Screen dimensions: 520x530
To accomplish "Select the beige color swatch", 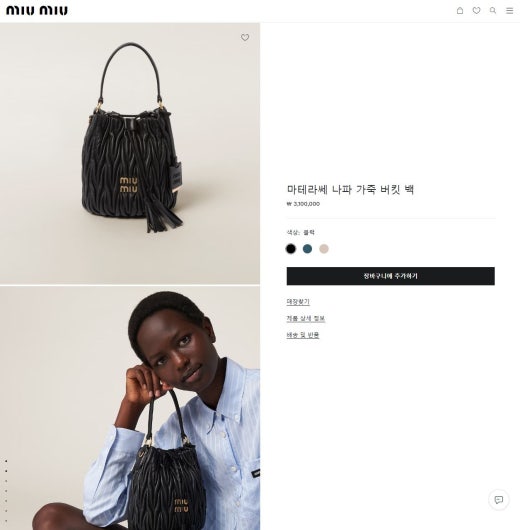I will pyautogui.click(x=324, y=249).
